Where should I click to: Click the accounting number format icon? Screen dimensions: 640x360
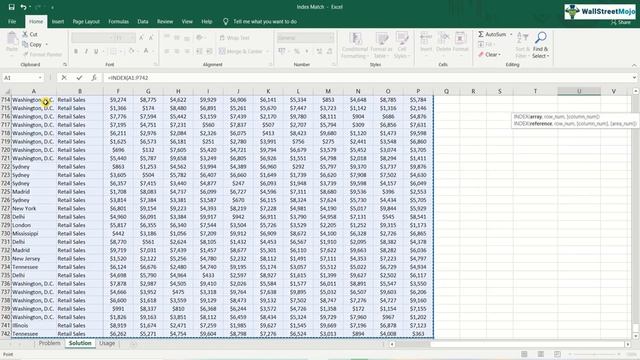pyautogui.click(x=282, y=51)
